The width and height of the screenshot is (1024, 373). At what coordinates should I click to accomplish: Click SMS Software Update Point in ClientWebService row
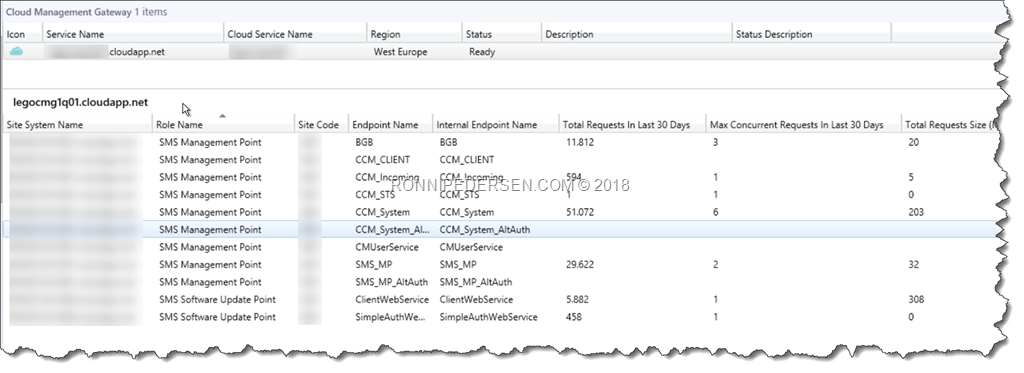pos(217,300)
